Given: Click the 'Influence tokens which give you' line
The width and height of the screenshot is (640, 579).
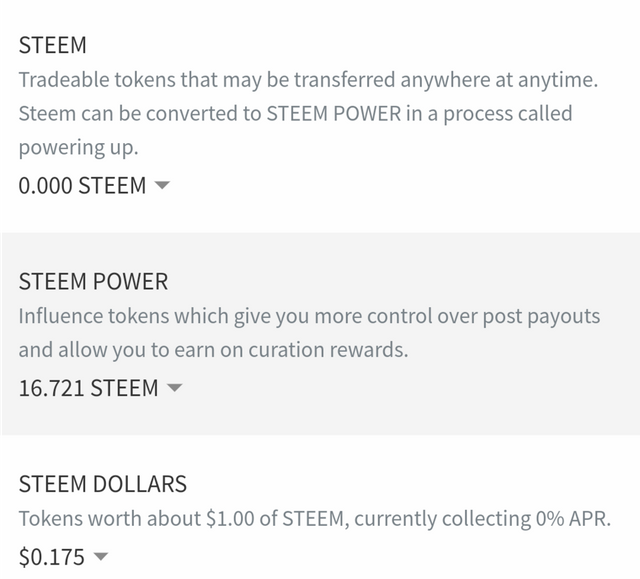Looking at the screenshot, I should 309,316.
